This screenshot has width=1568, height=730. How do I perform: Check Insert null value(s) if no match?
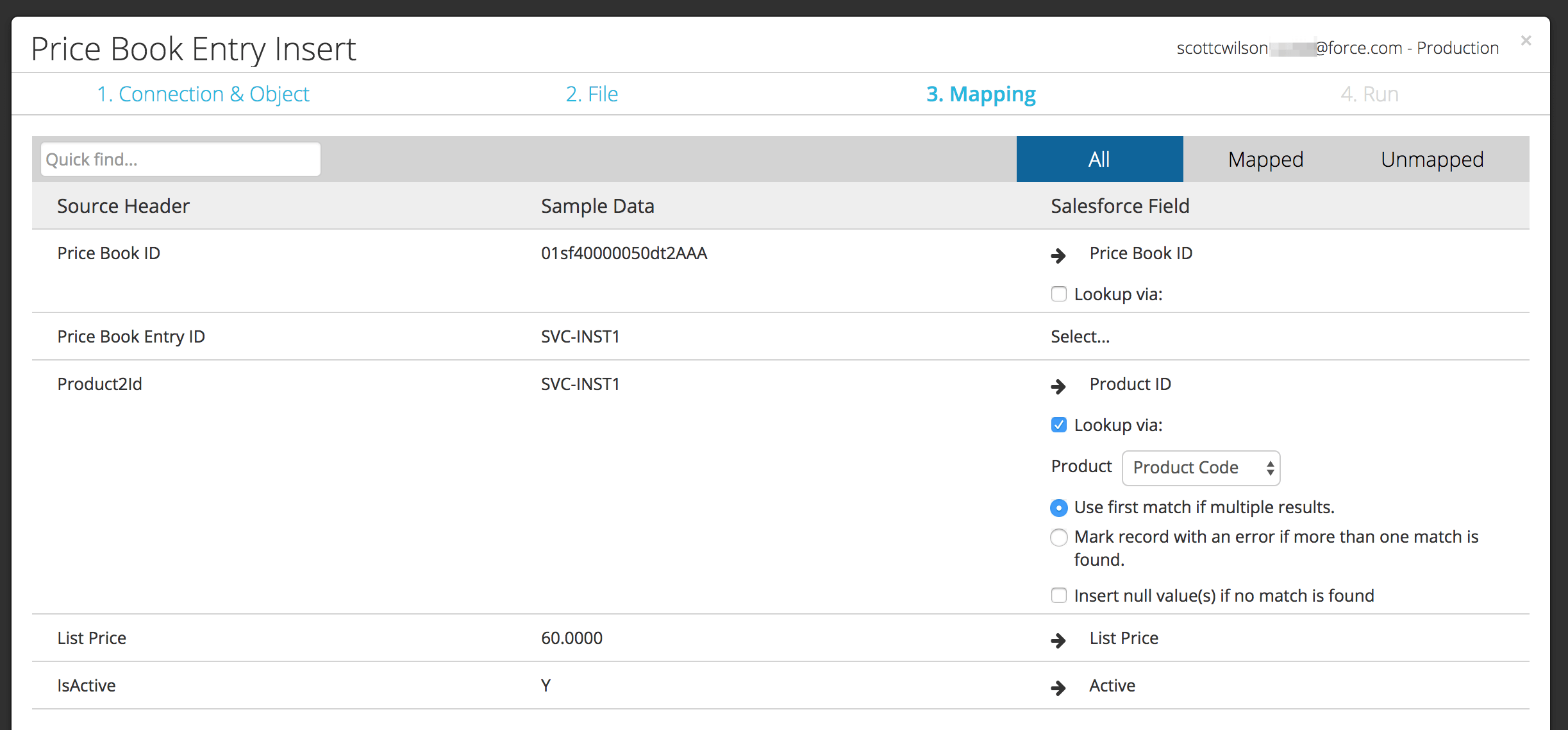click(x=1059, y=595)
